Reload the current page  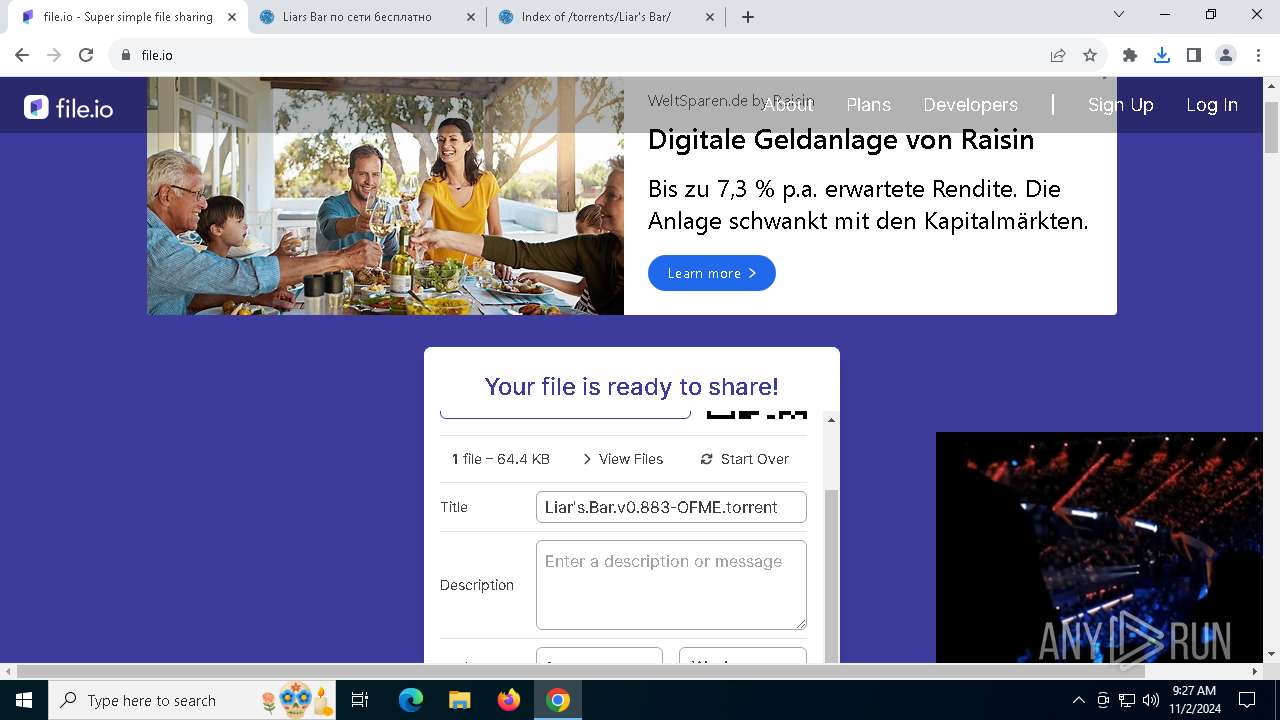(86, 55)
